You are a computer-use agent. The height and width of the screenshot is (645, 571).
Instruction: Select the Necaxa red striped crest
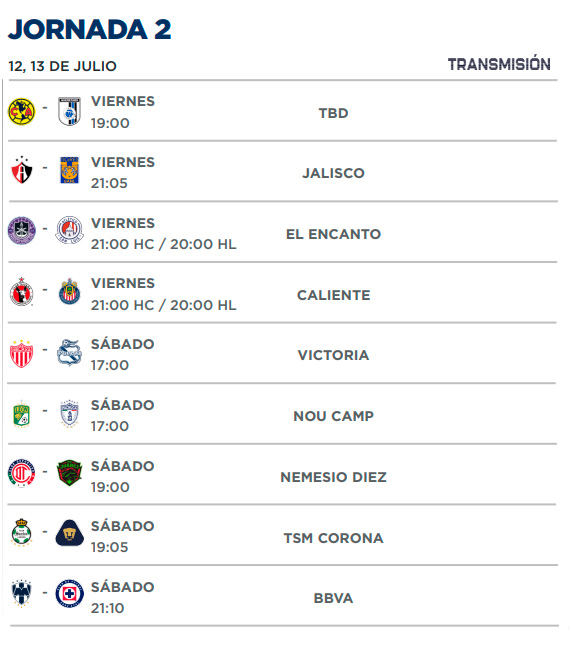coord(21,354)
